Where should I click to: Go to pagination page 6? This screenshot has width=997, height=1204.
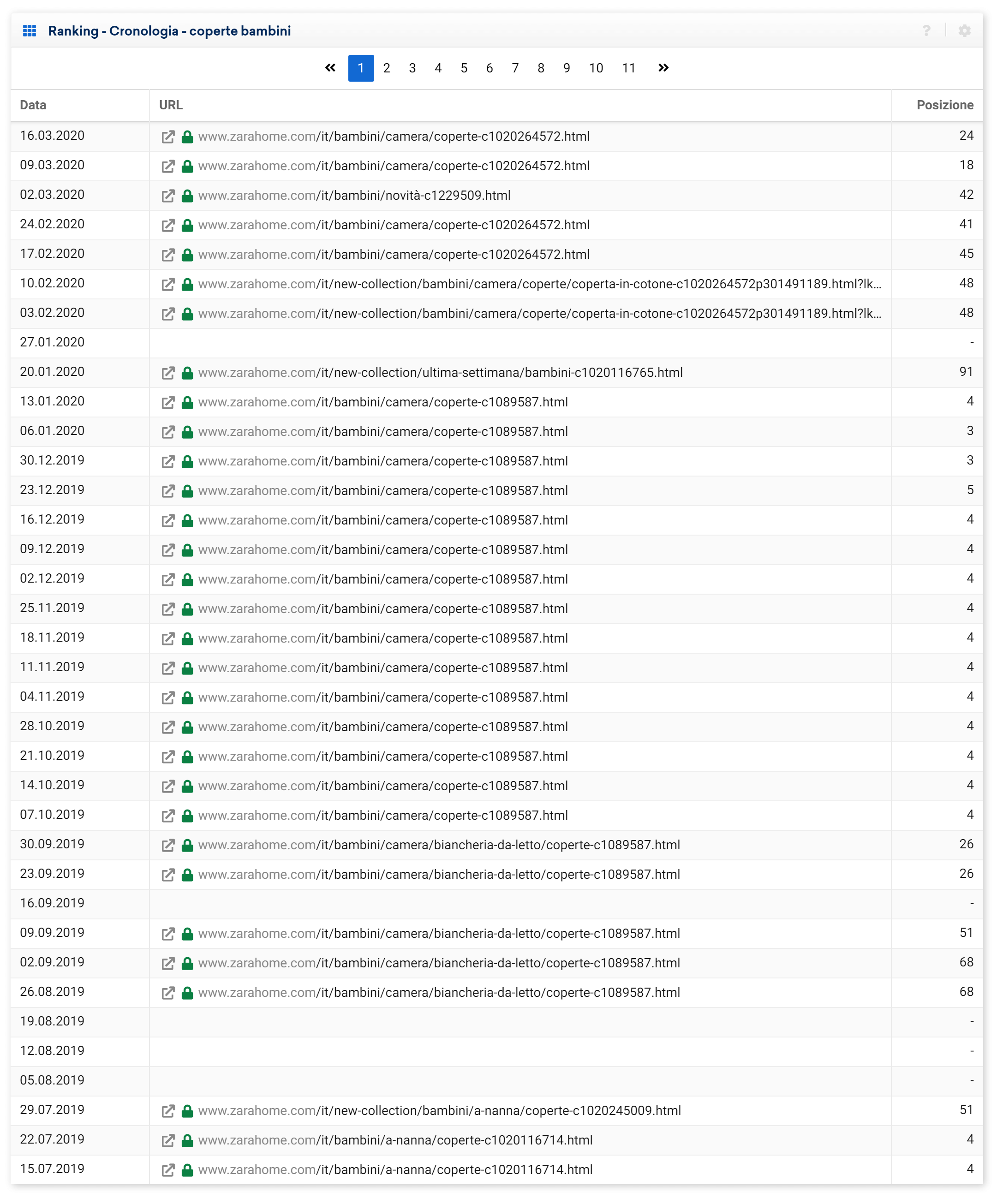pyautogui.click(x=489, y=68)
